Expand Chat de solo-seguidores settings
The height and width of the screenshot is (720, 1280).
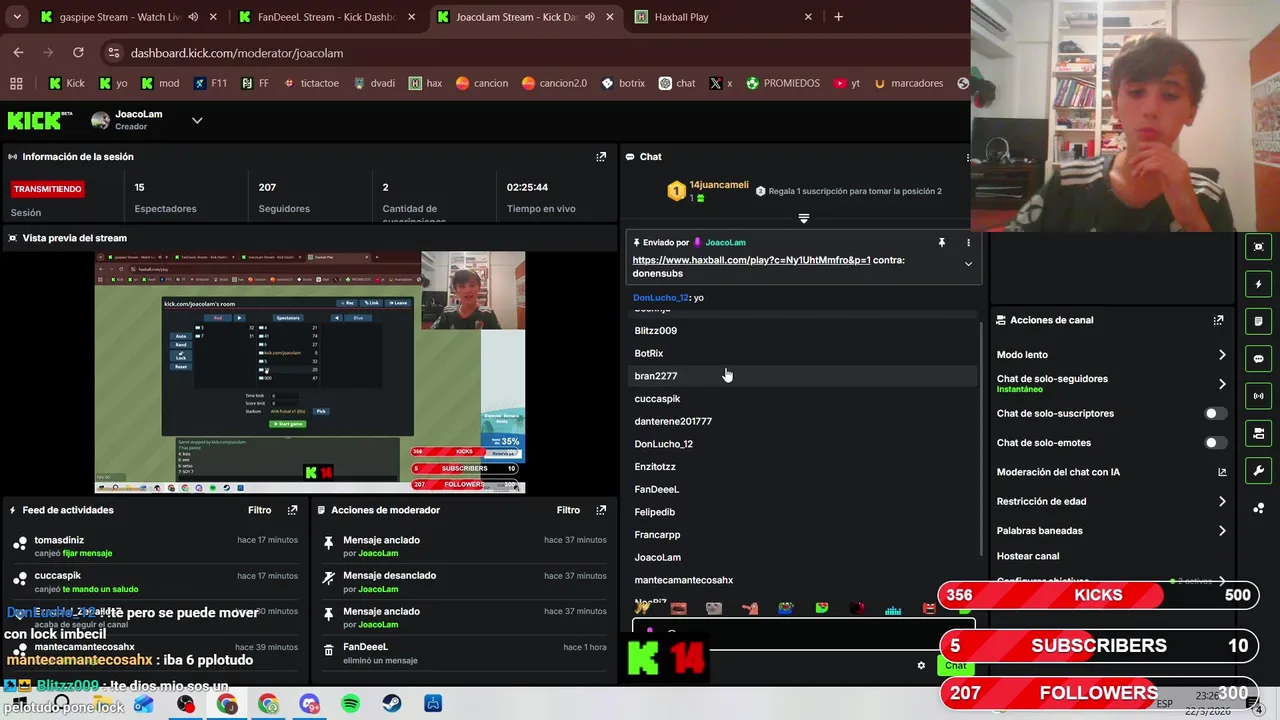coord(1221,384)
